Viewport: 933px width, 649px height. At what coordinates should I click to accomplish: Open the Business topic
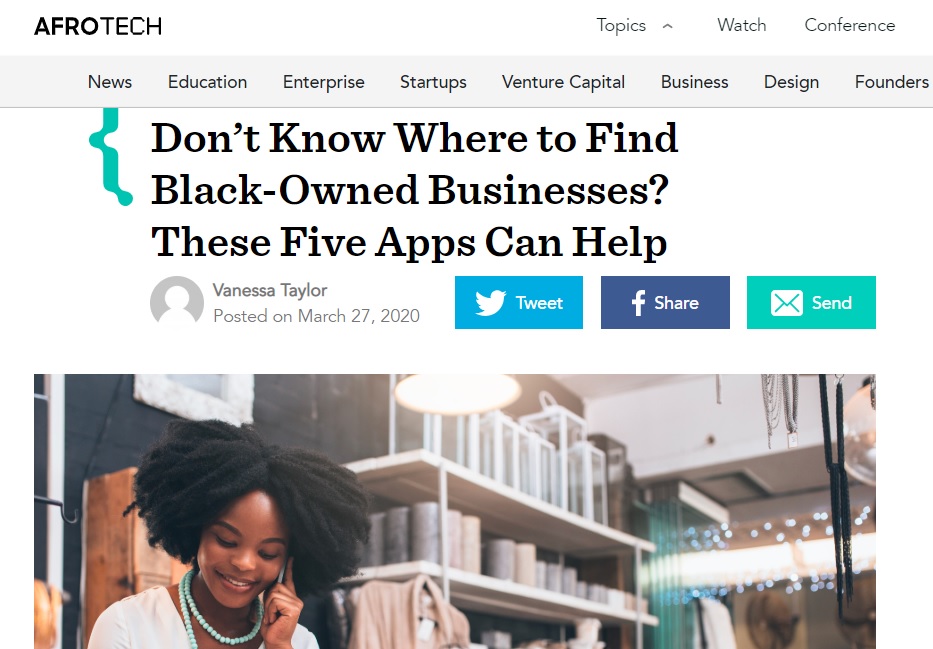pyautogui.click(x=694, y=81)
